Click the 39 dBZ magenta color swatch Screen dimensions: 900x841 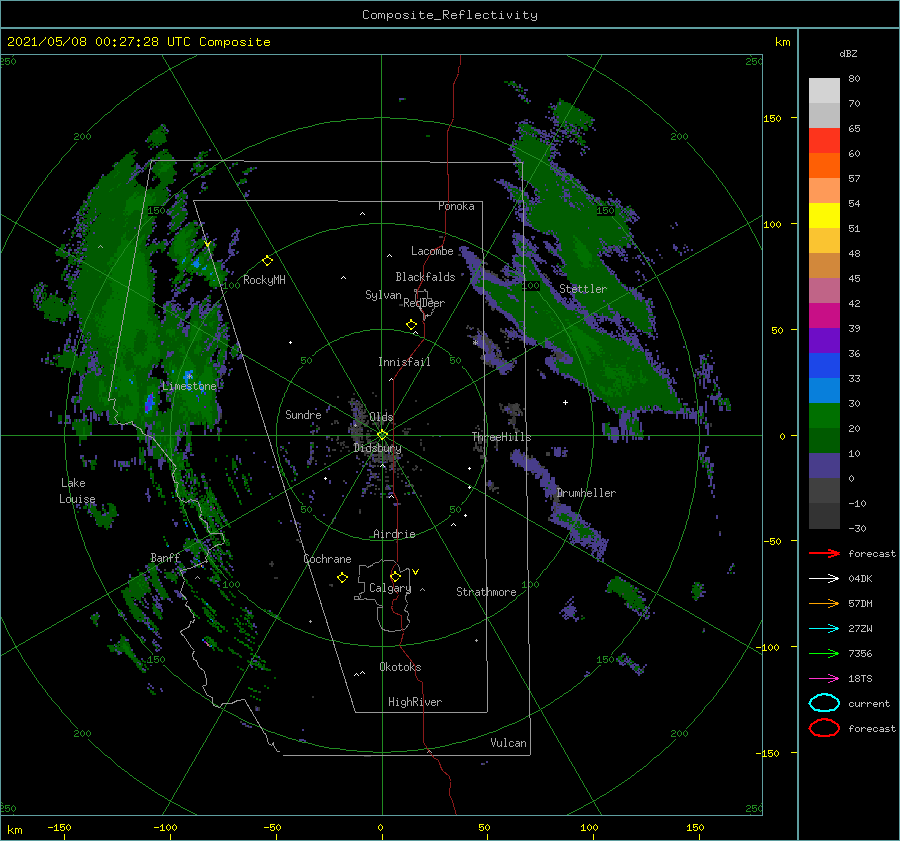pyautogui.click(x=824, y=315)
